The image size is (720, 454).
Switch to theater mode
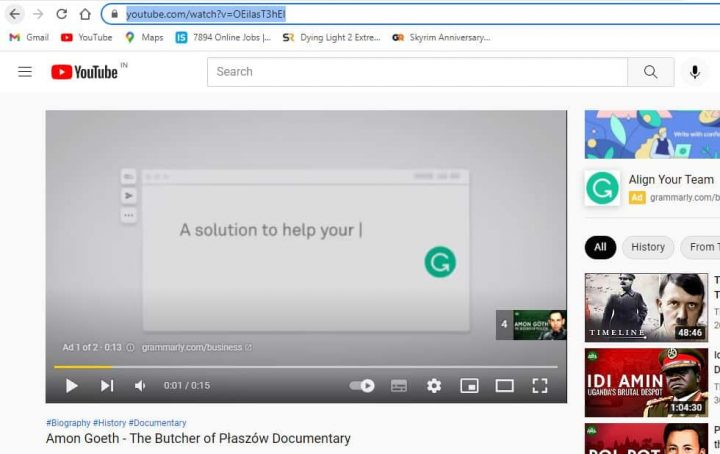pos(505,386)
